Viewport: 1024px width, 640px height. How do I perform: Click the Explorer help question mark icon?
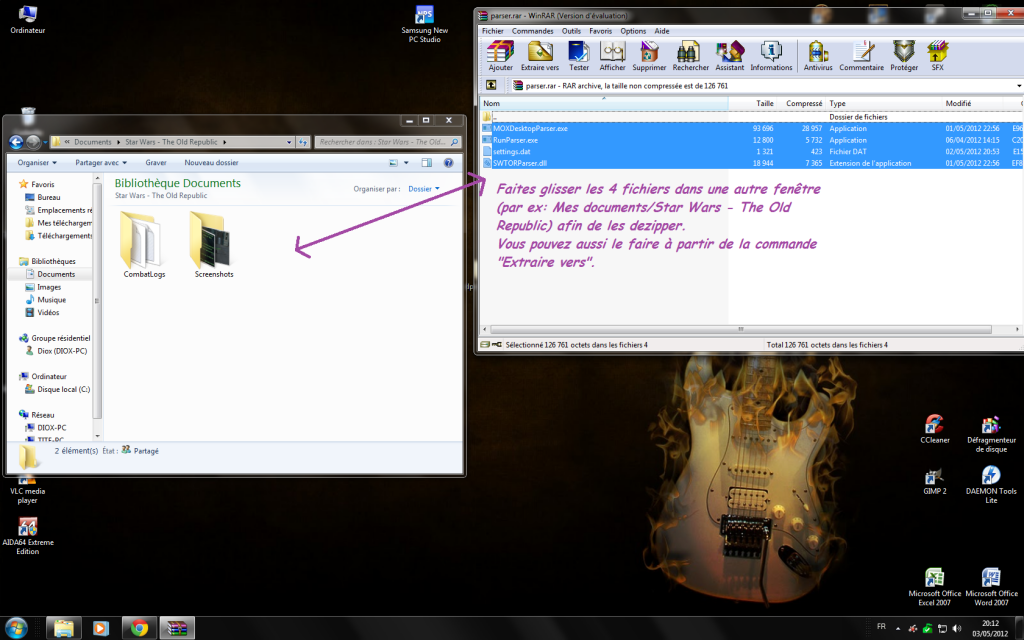[x=449, y=163]
